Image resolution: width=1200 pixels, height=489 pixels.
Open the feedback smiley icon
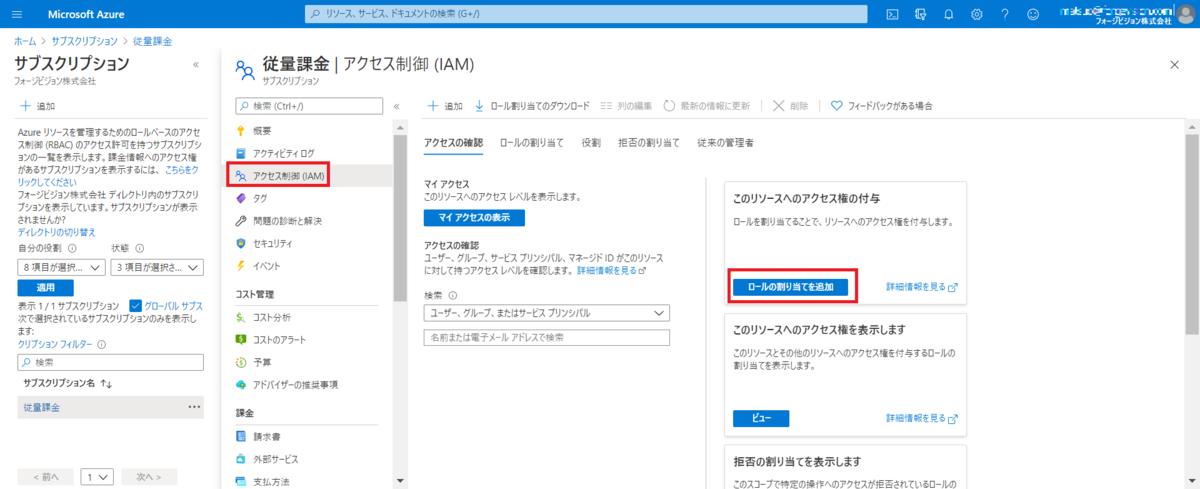click(x=1033, y=14)
